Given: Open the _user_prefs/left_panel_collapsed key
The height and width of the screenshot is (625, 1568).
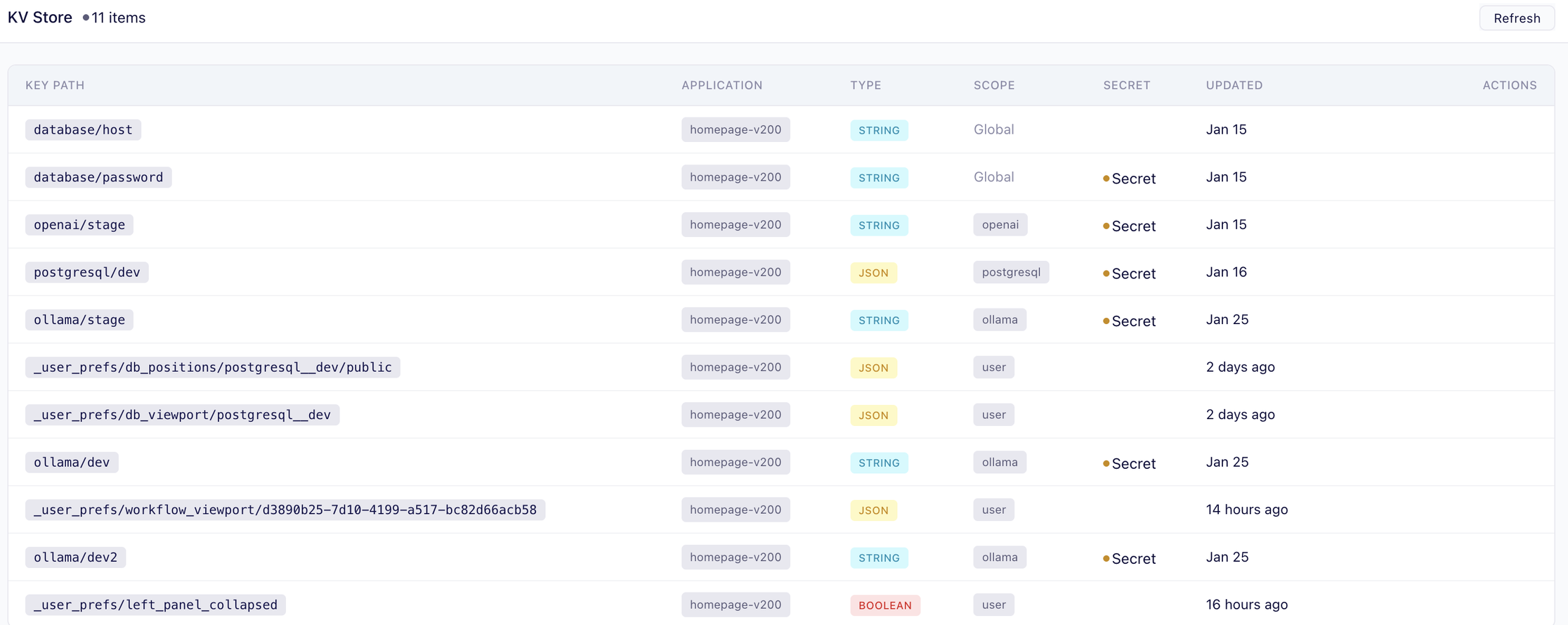Looking at the screenshot, I should [155, 605].
